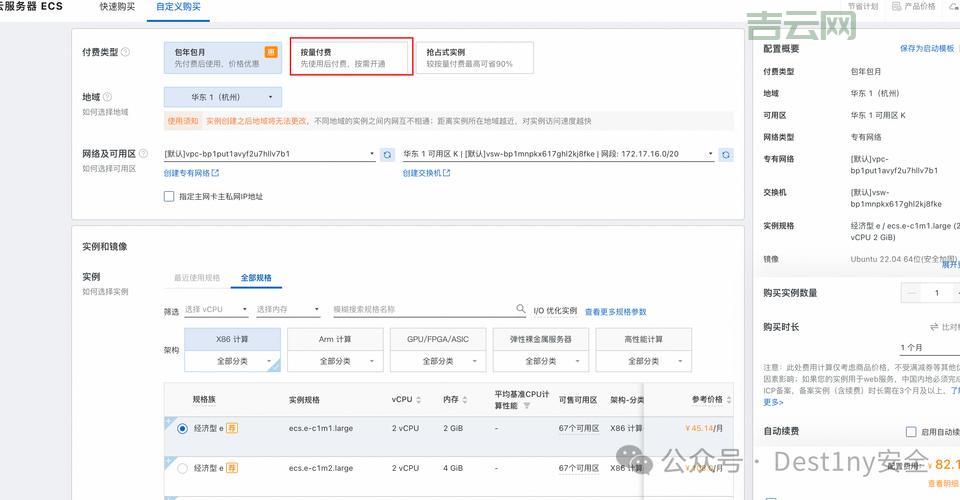The width and height of the screenshot is (960, 500).
Task: Select 按量付费 billing type
Action: click(351, 58)
